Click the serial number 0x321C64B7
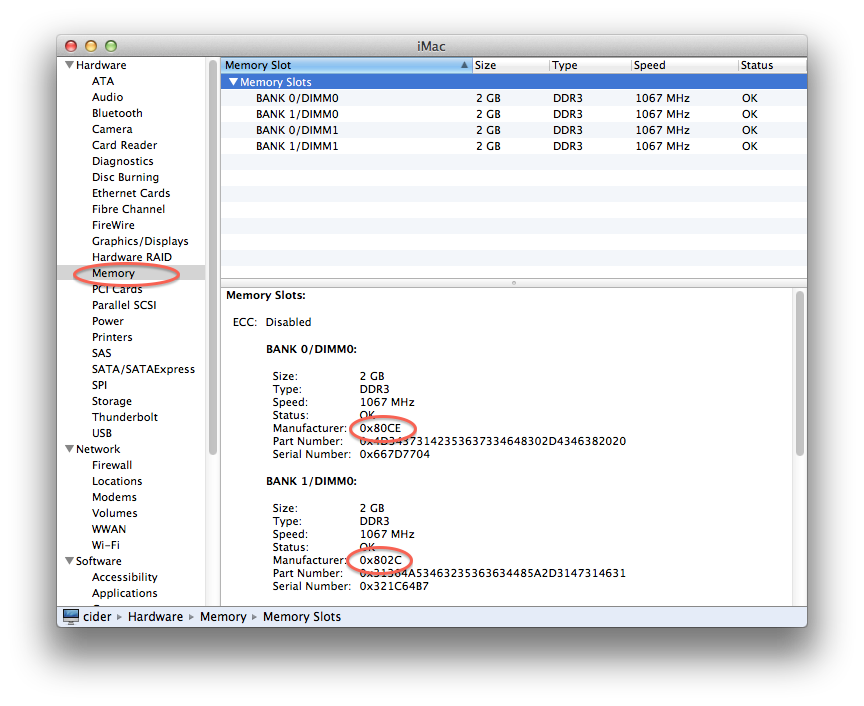Image resolution: width=864 pixels, height=706 pixels. (394, 586)
